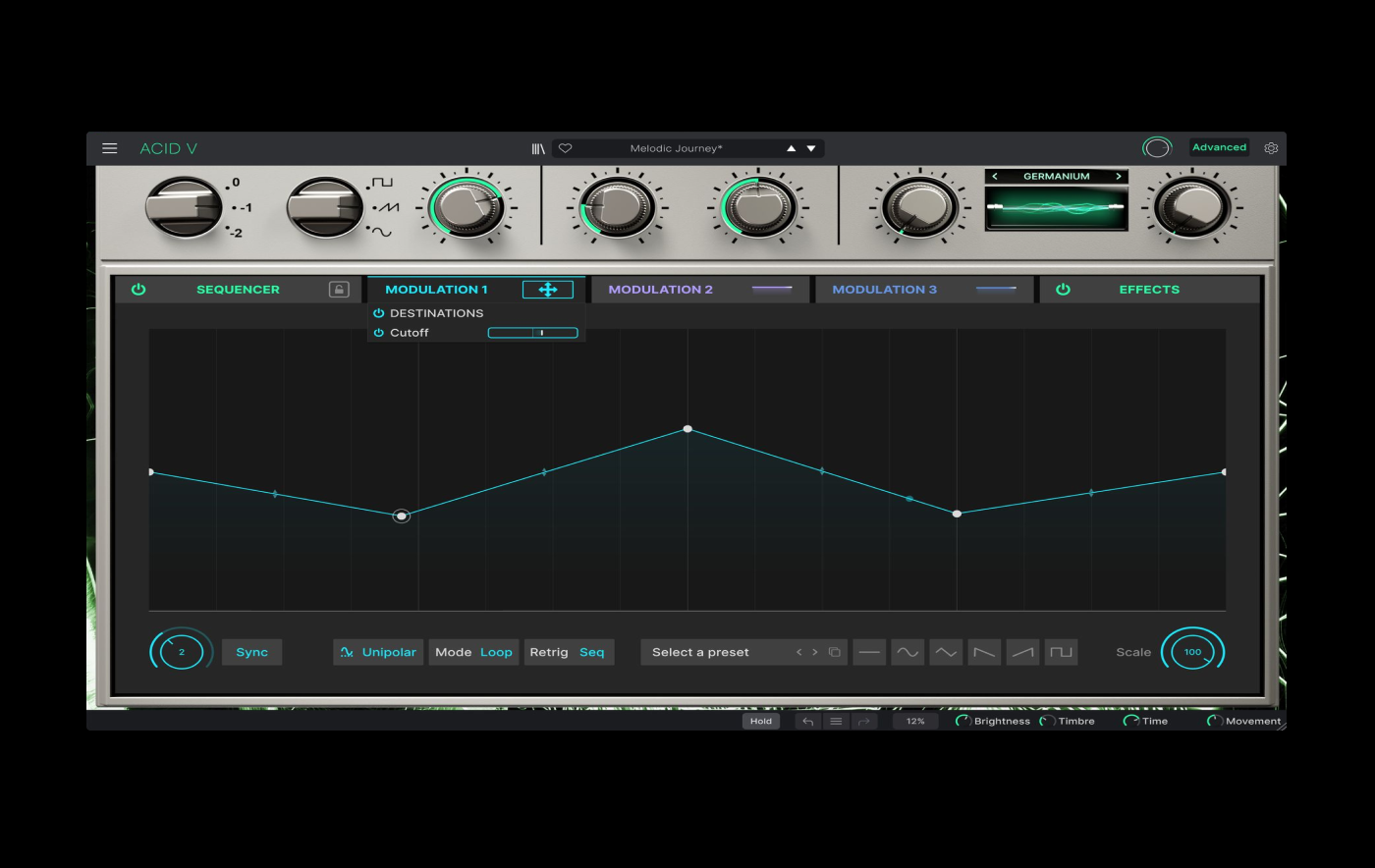This screenshot has width=1375, height=868.
Task: Switch to the Modulation 1 tab
Action: (436, 290)
